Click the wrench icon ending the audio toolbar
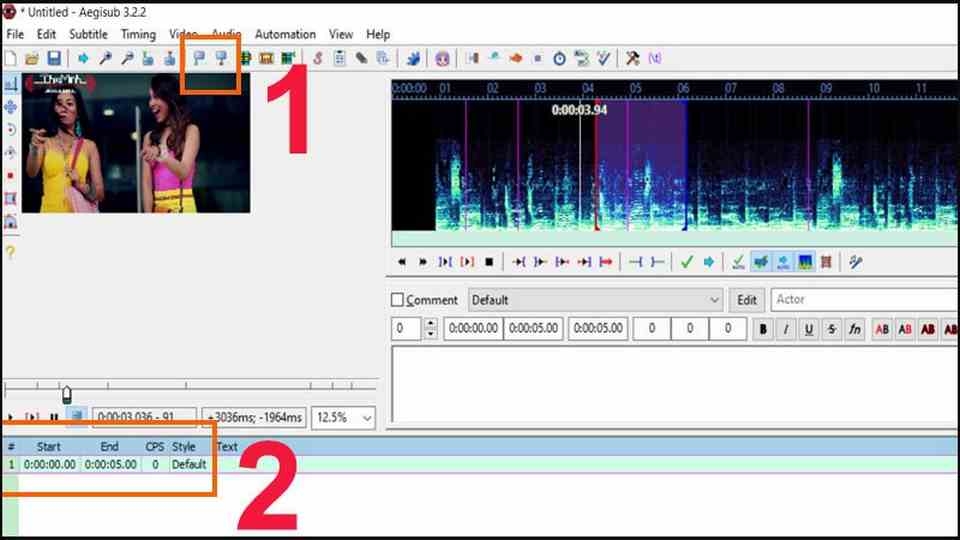The height and width of the screenshot is (540, 960). [855, 262]
